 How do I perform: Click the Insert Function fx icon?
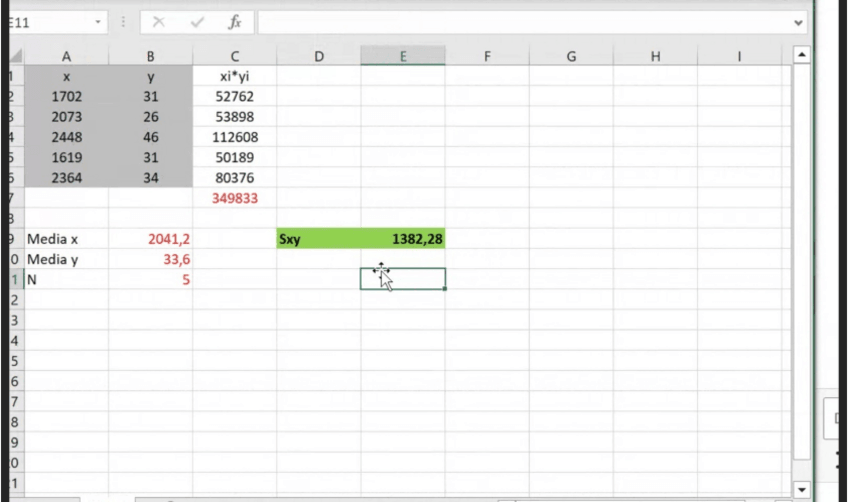[x=234, y=22]
